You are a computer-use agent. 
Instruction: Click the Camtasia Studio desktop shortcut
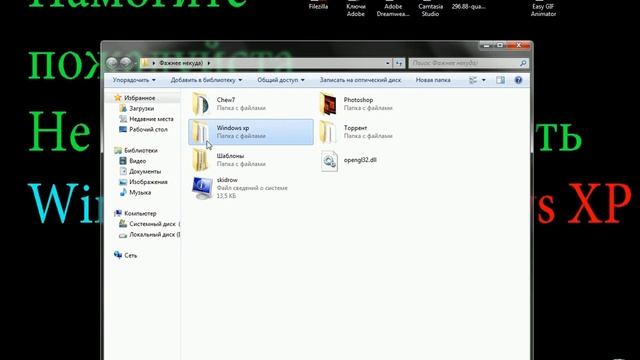(430, 9)
